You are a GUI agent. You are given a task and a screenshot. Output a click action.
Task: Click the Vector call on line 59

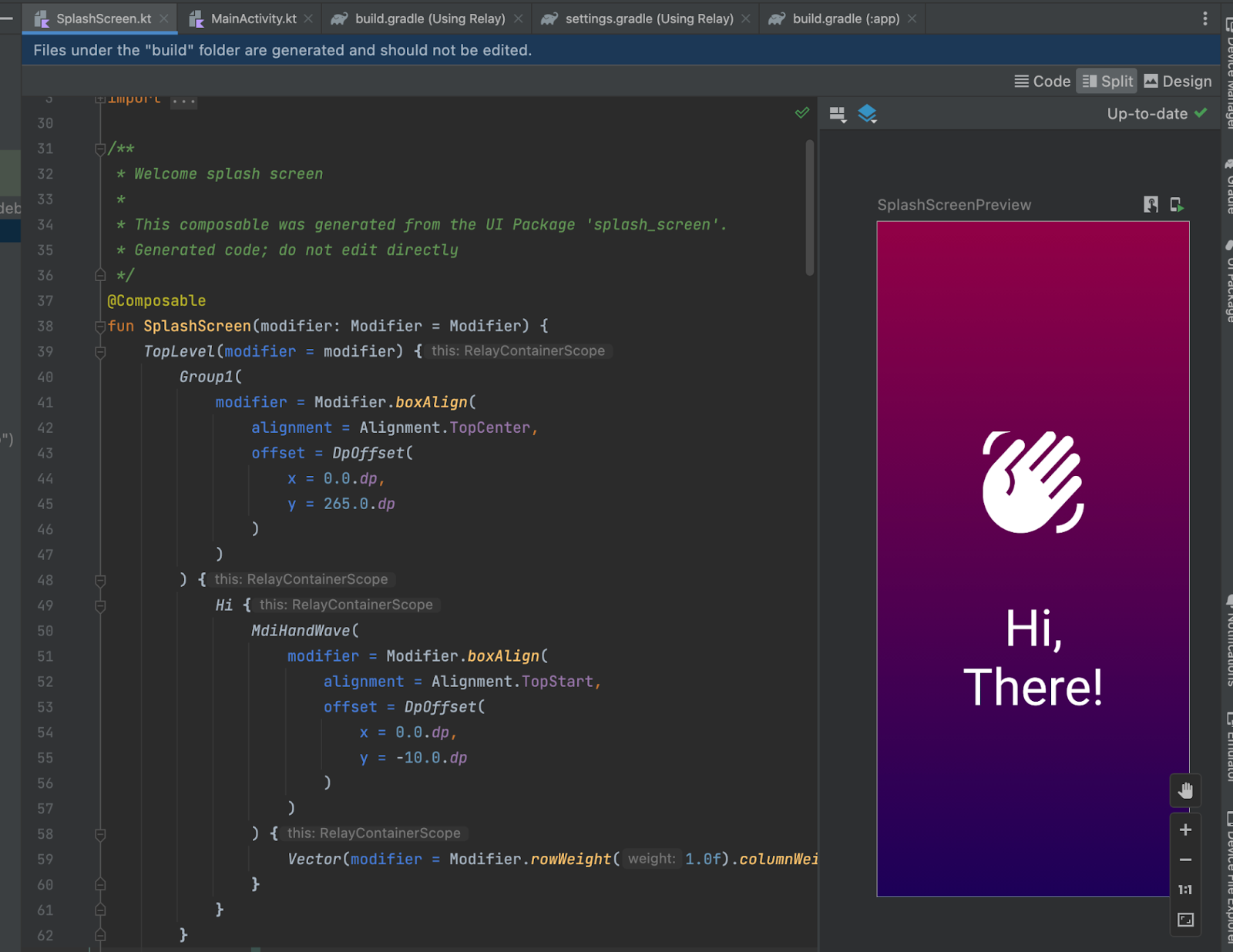(314, 859)
